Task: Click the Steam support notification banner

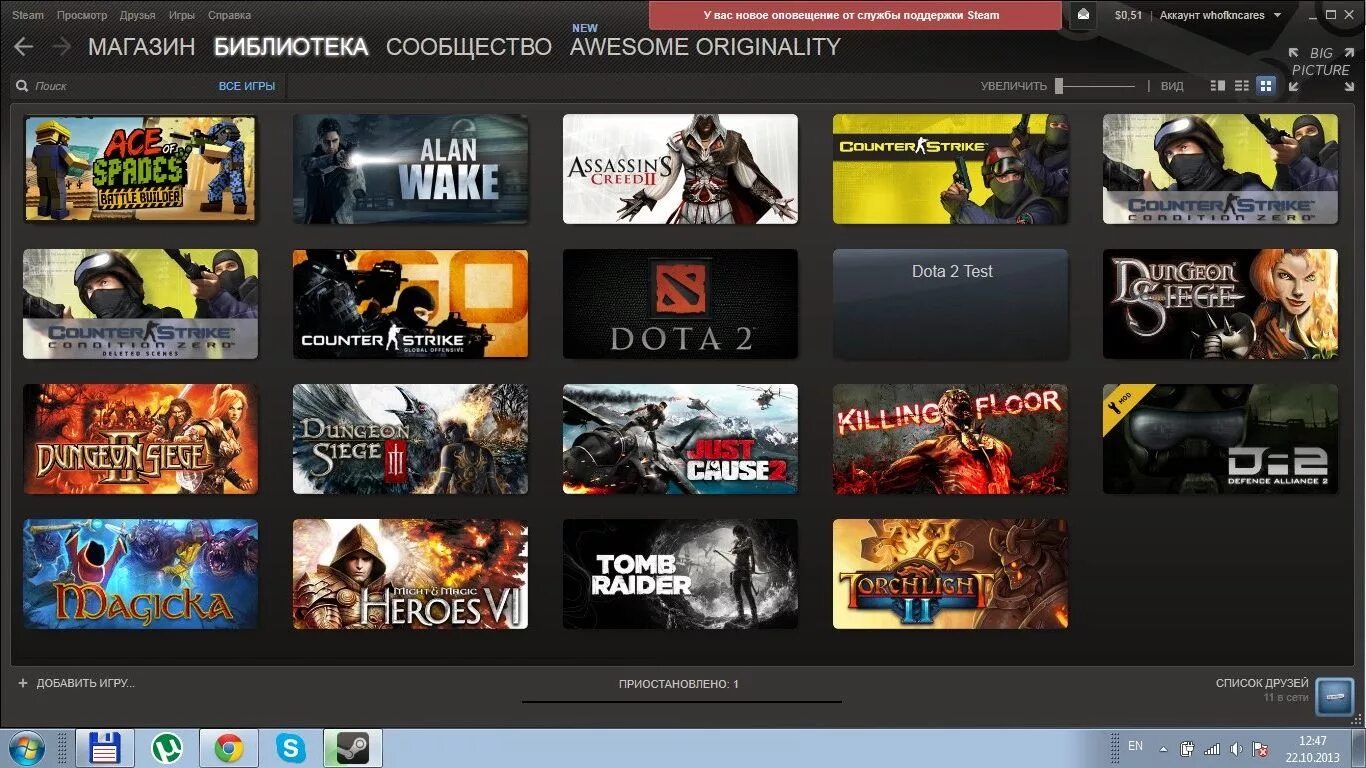Action: (x=855, y=15)
